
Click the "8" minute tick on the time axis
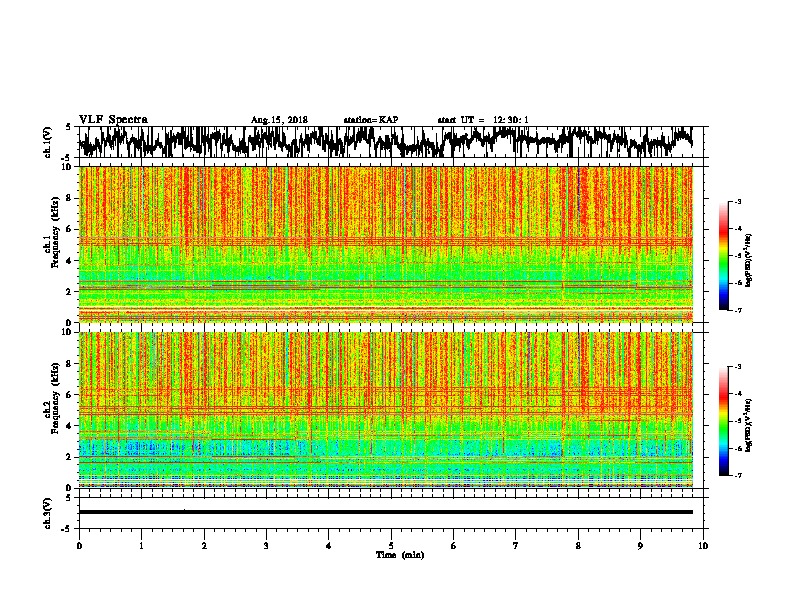point(578,546)
